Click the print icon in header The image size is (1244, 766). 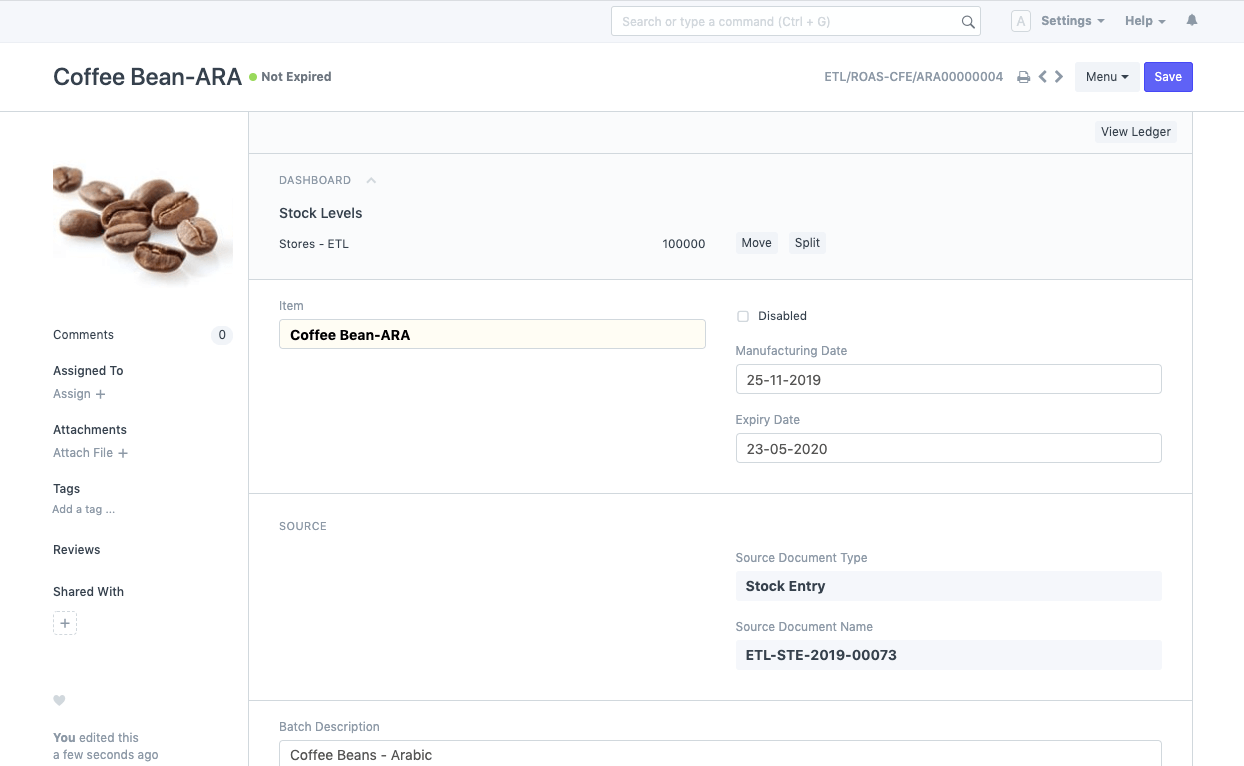tap(1023, 77)
